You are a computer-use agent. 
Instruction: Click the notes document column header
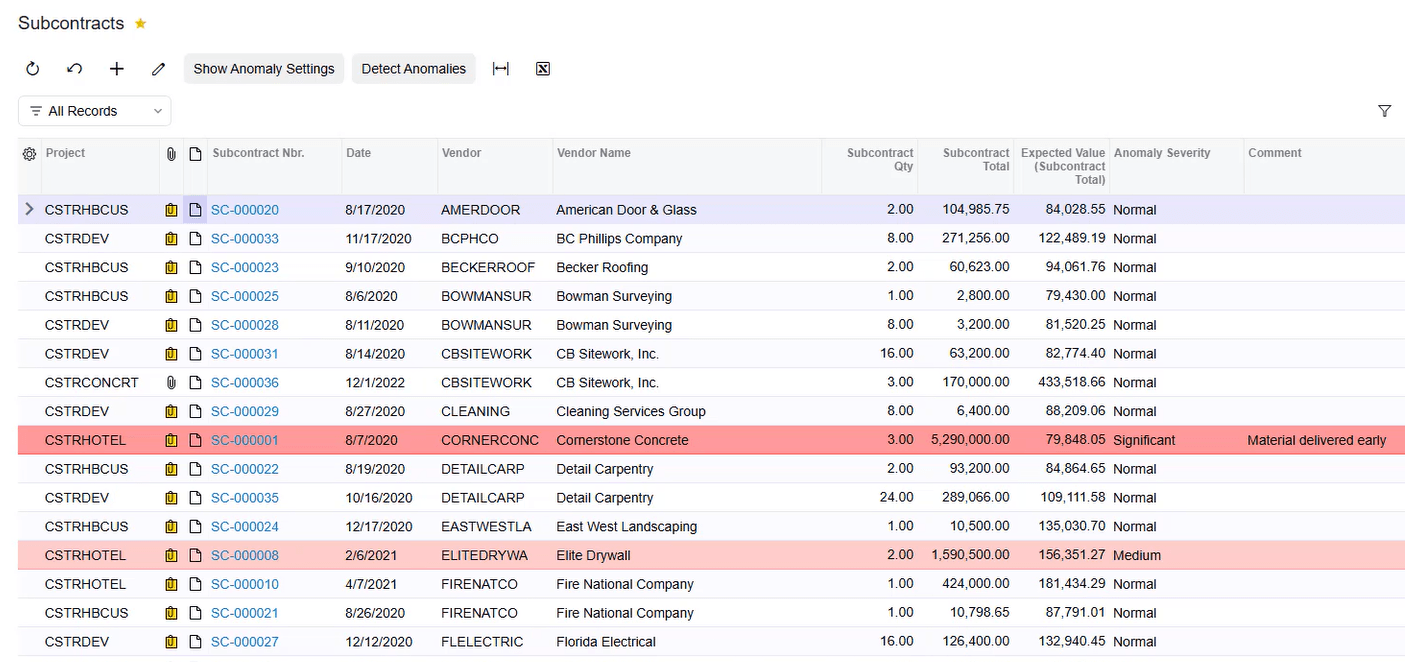pos(195,154)
